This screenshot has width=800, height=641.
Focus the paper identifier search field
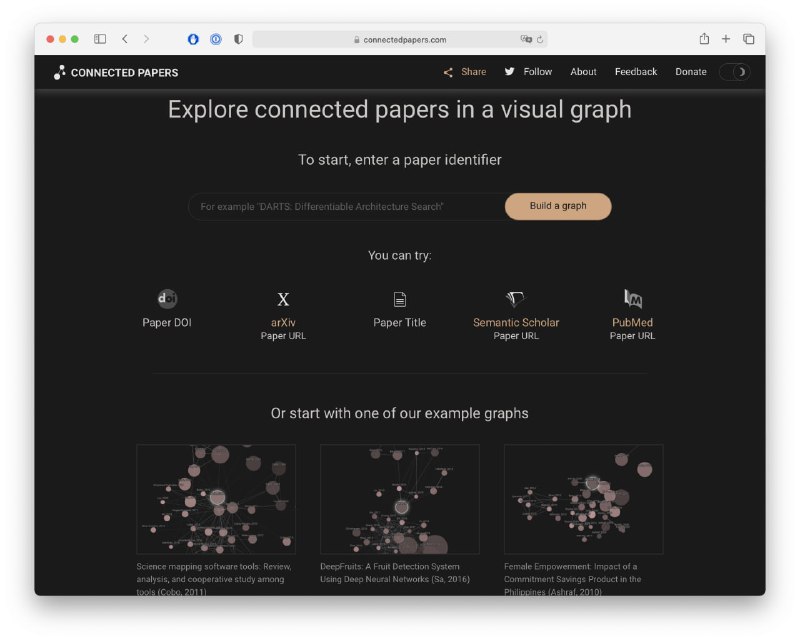tap(347, 207)
